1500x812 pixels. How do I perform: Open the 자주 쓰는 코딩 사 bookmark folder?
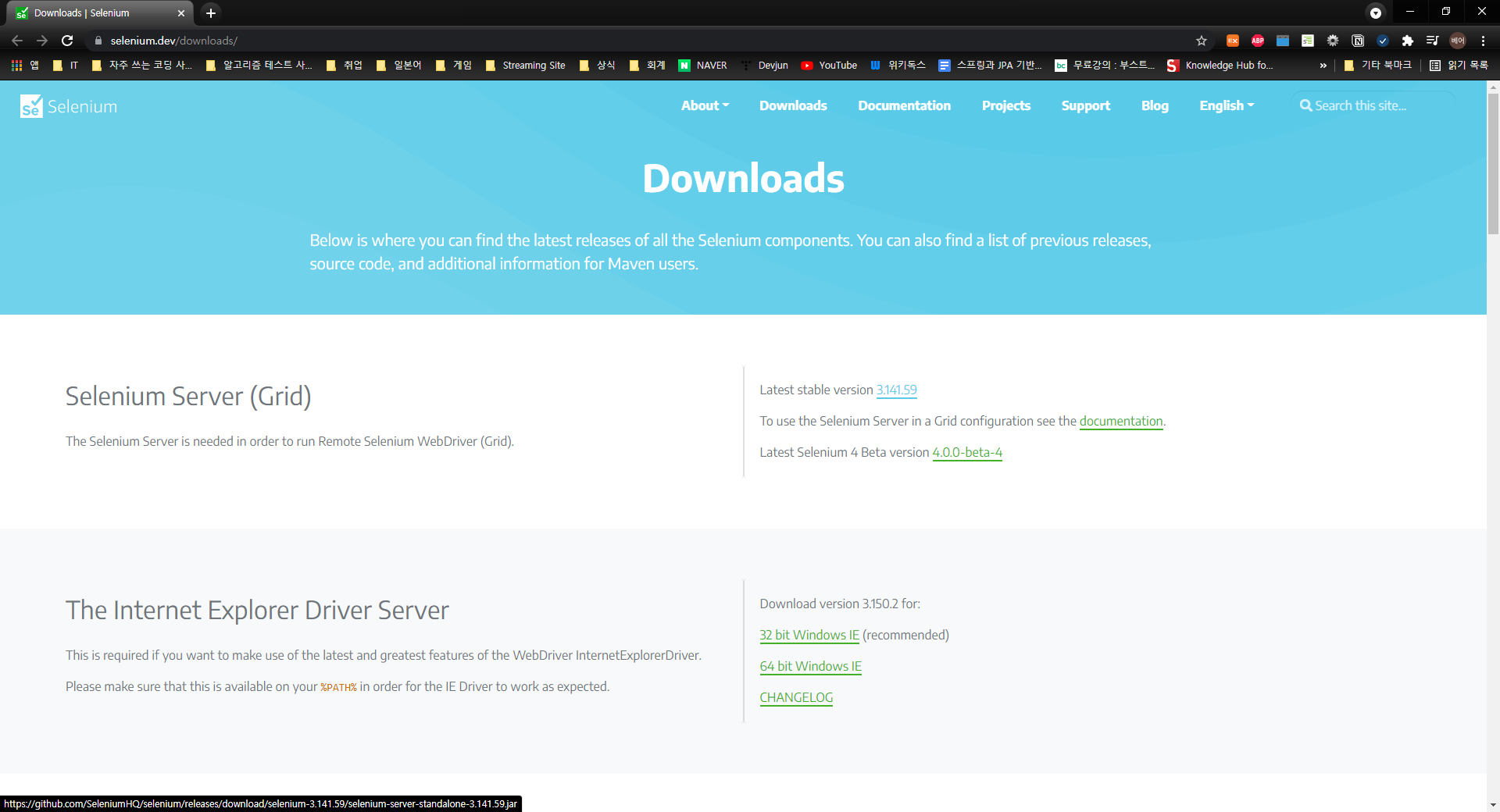coord(142,66)
